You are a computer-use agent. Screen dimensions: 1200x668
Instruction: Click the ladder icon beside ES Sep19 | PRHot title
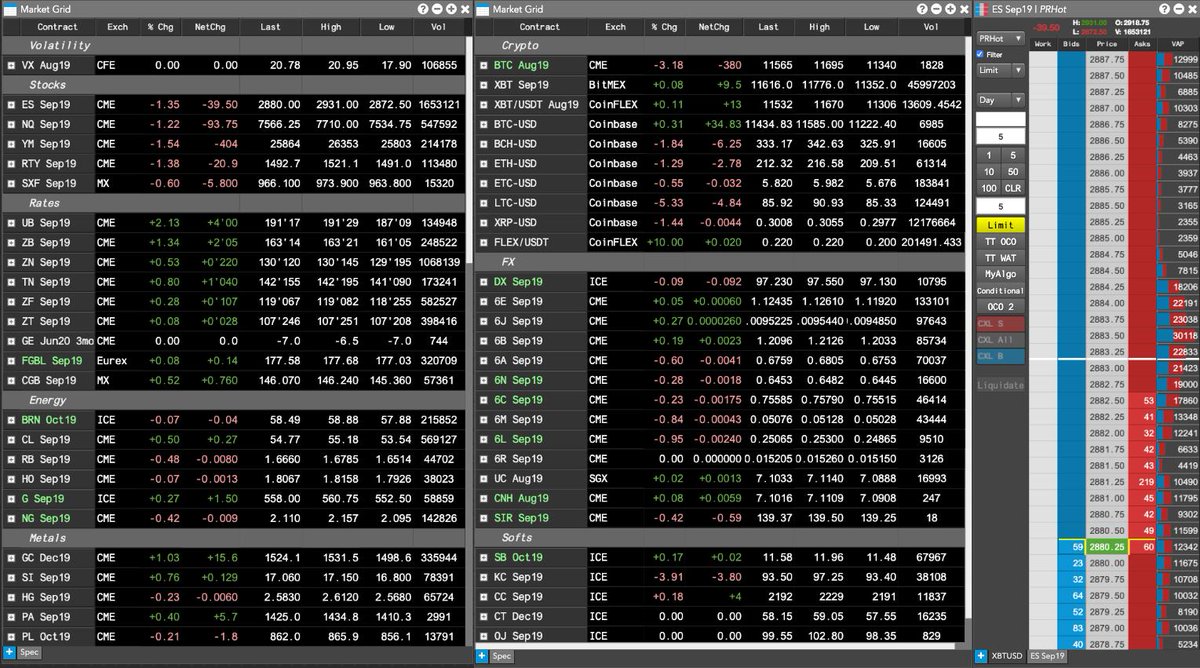984,8
